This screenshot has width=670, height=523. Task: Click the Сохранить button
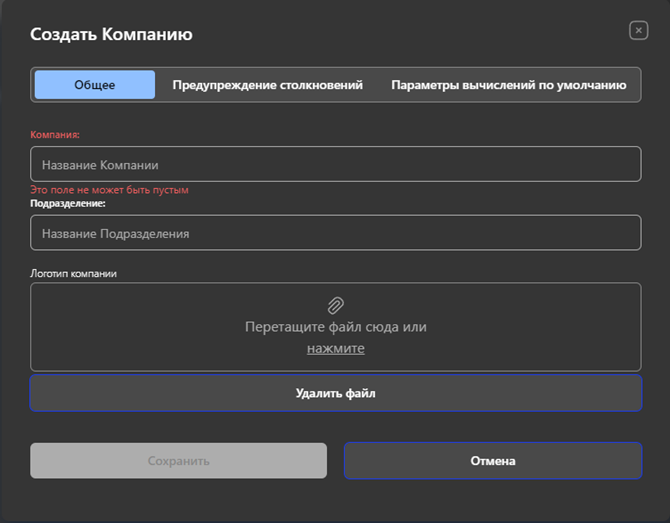[x=178, y=461]
